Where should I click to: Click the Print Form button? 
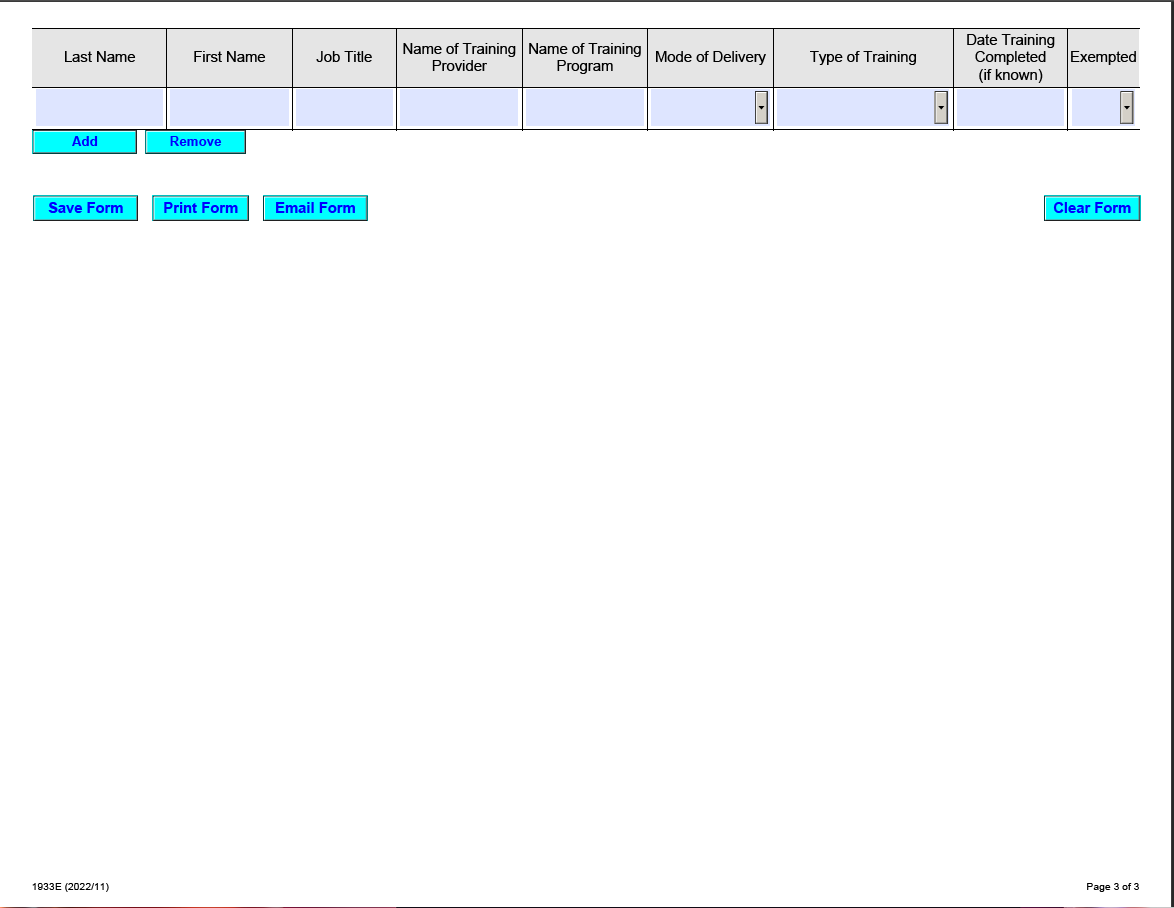click(x=200, y=208)
